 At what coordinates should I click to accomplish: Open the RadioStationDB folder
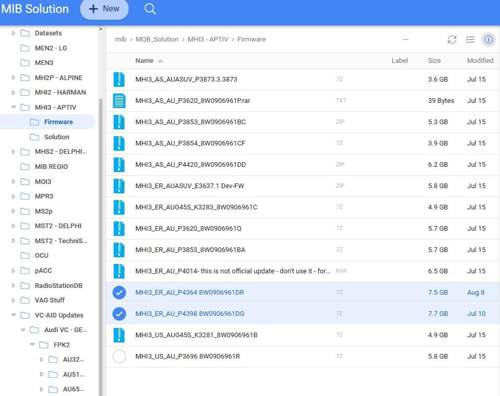(59, 286)
